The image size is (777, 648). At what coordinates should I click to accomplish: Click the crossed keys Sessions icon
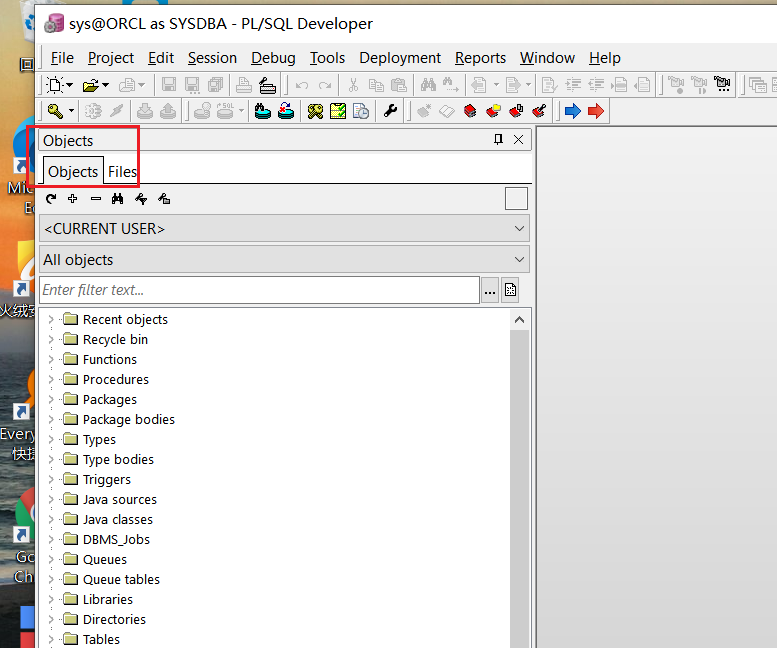click(315, 111)
